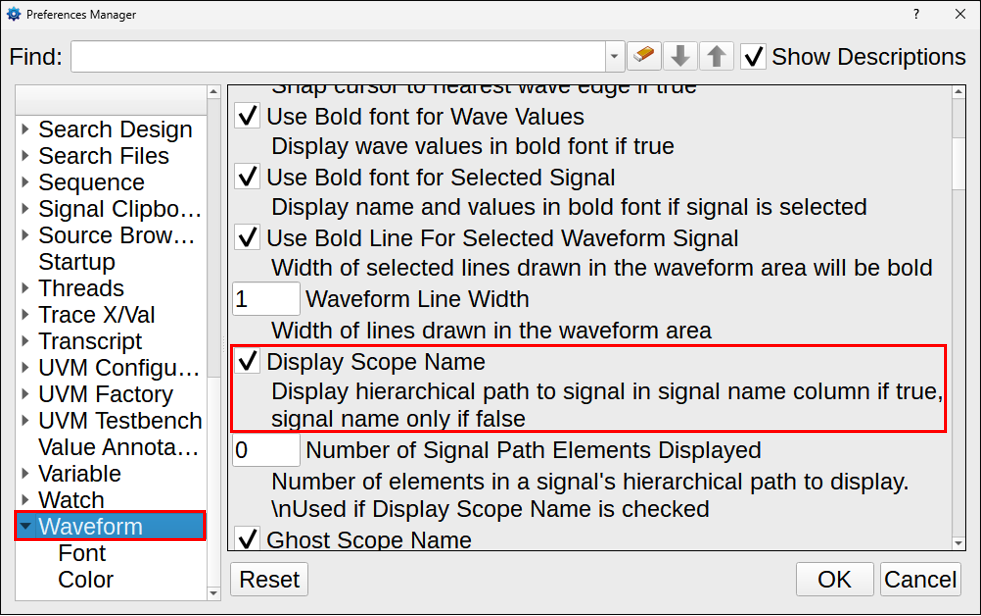
Task: Toggle Ghost Scope Name checkbox
Action: 247,540
